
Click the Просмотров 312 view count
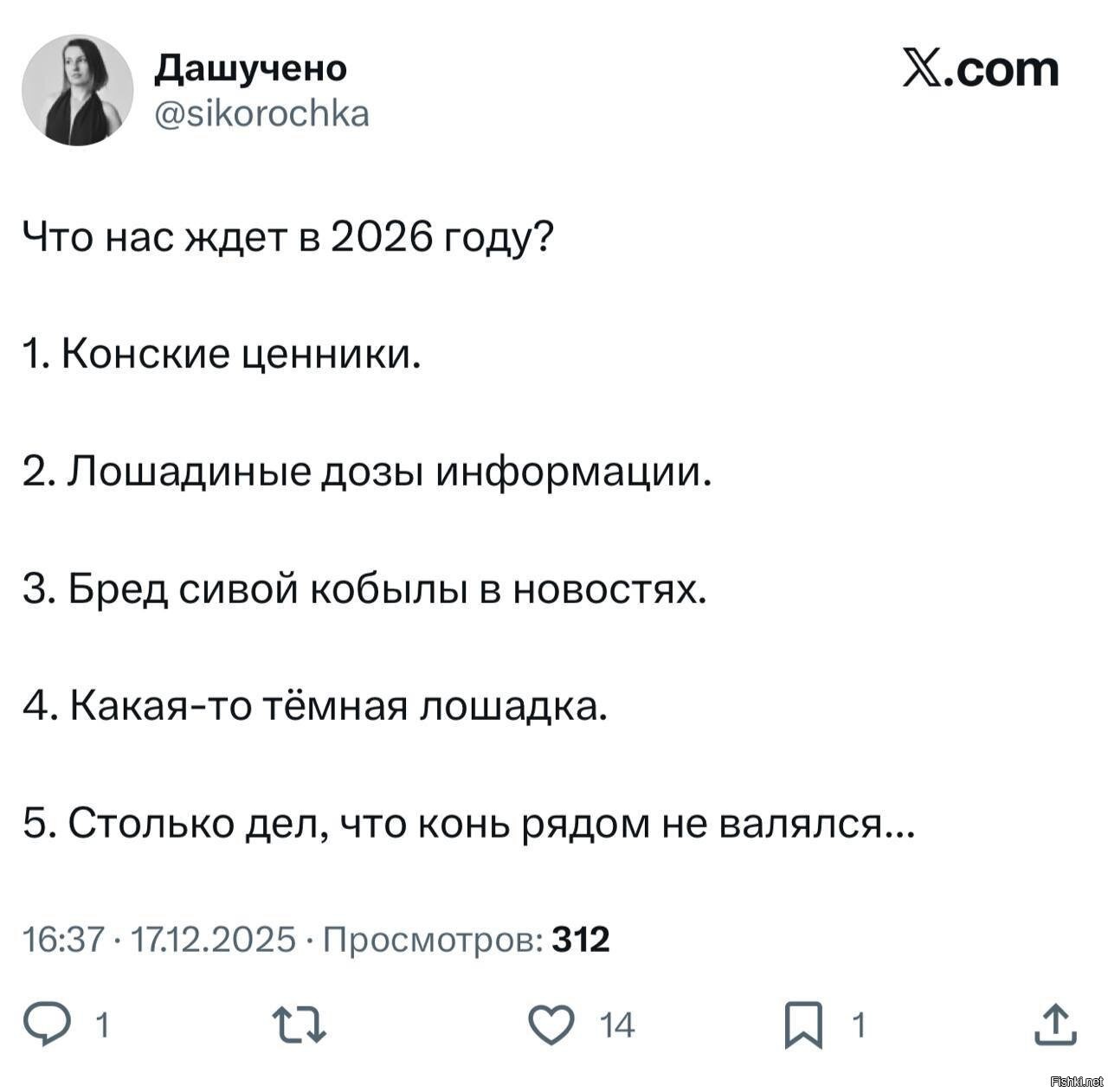click(467, 939)
